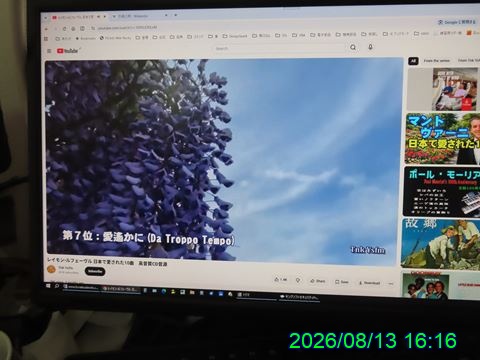Start voice search with the microphone icon
Screen dimensions: 480x360
(x=370, y=47)
